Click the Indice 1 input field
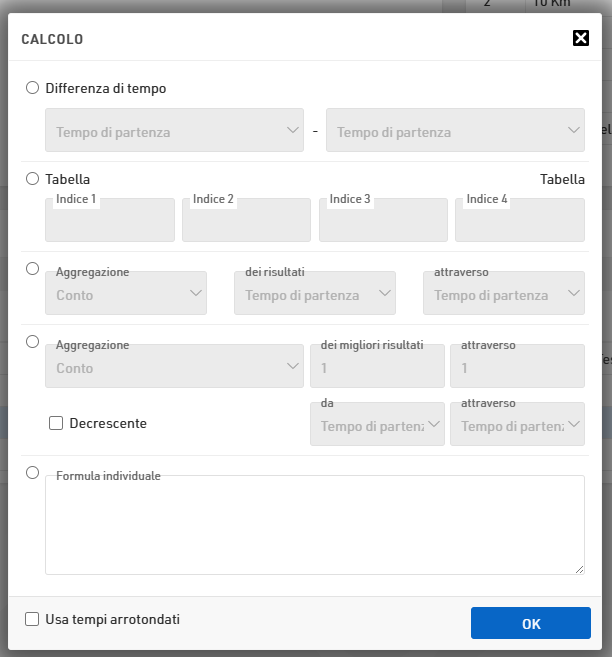The width and height of the screenshot is (612, 657). 110,222
